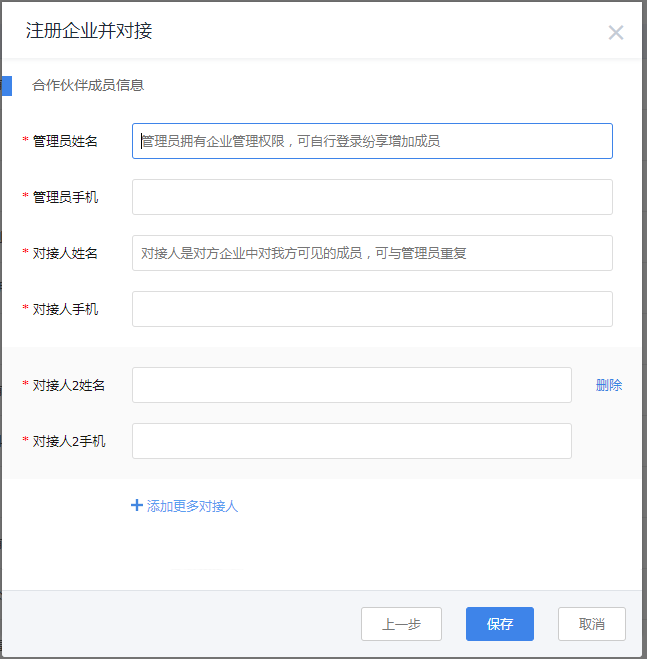Click the 管理员手机 label

[65, 197]
